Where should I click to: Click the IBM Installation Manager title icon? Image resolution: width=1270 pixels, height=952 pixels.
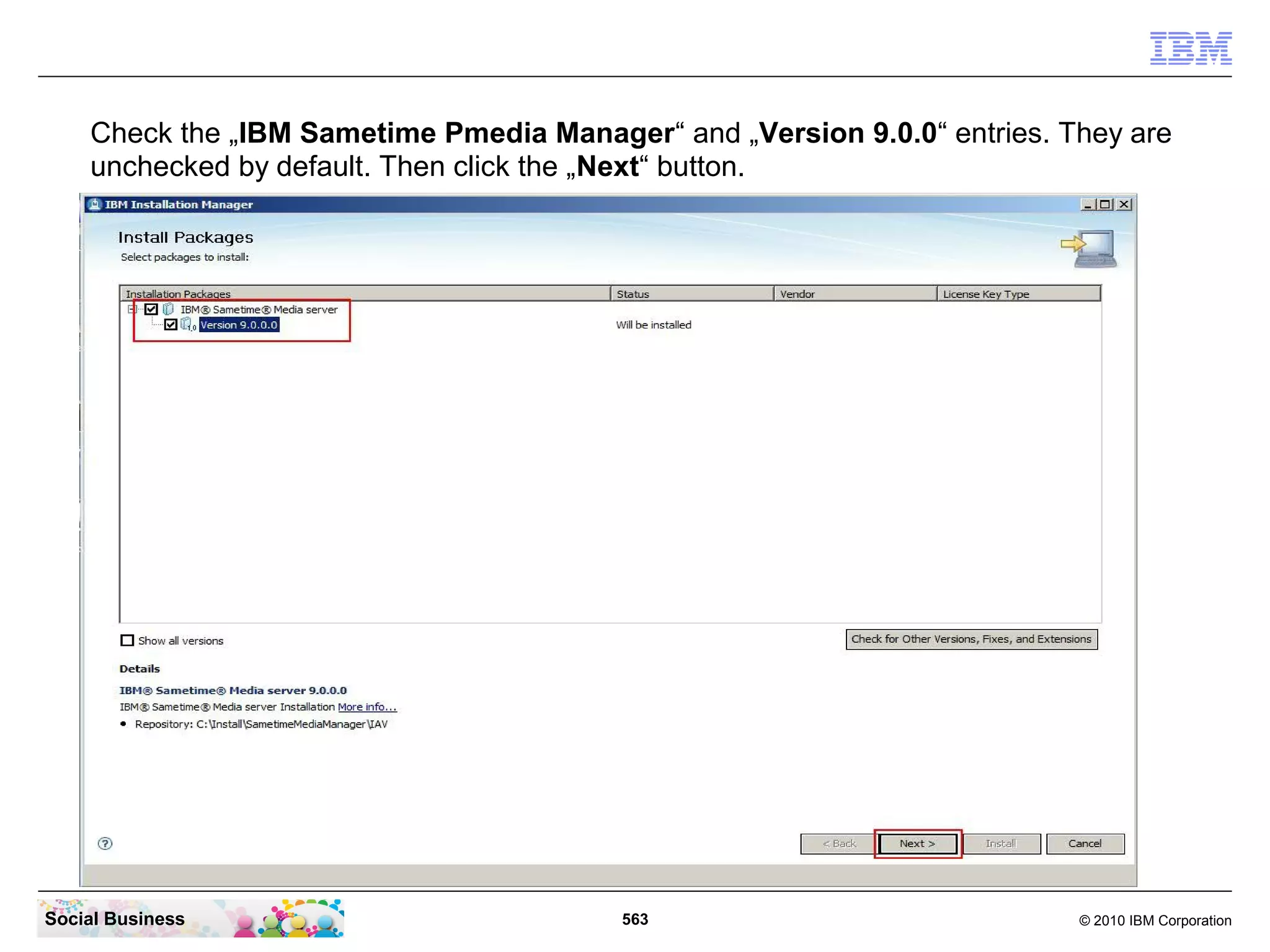pyautogui.click(x=94, y=205)
